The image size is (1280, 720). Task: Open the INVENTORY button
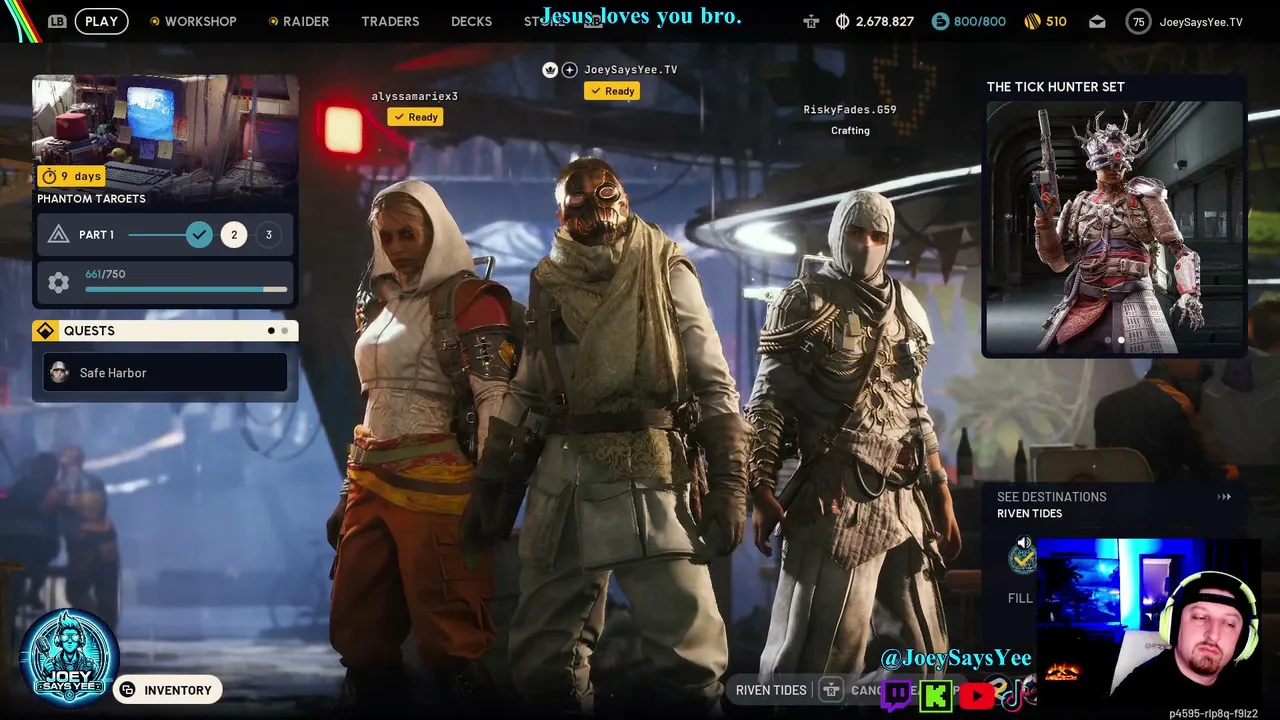tap(167, 690)
